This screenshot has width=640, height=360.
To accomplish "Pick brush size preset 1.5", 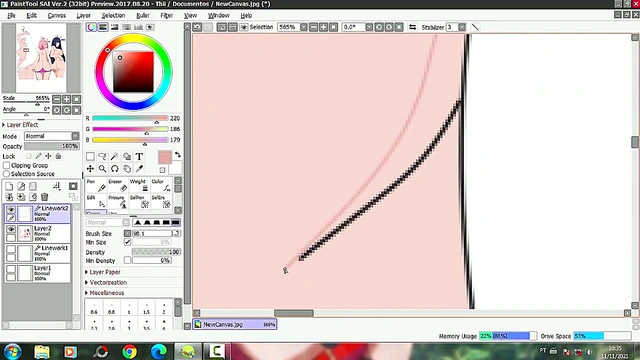I will 147,309.
